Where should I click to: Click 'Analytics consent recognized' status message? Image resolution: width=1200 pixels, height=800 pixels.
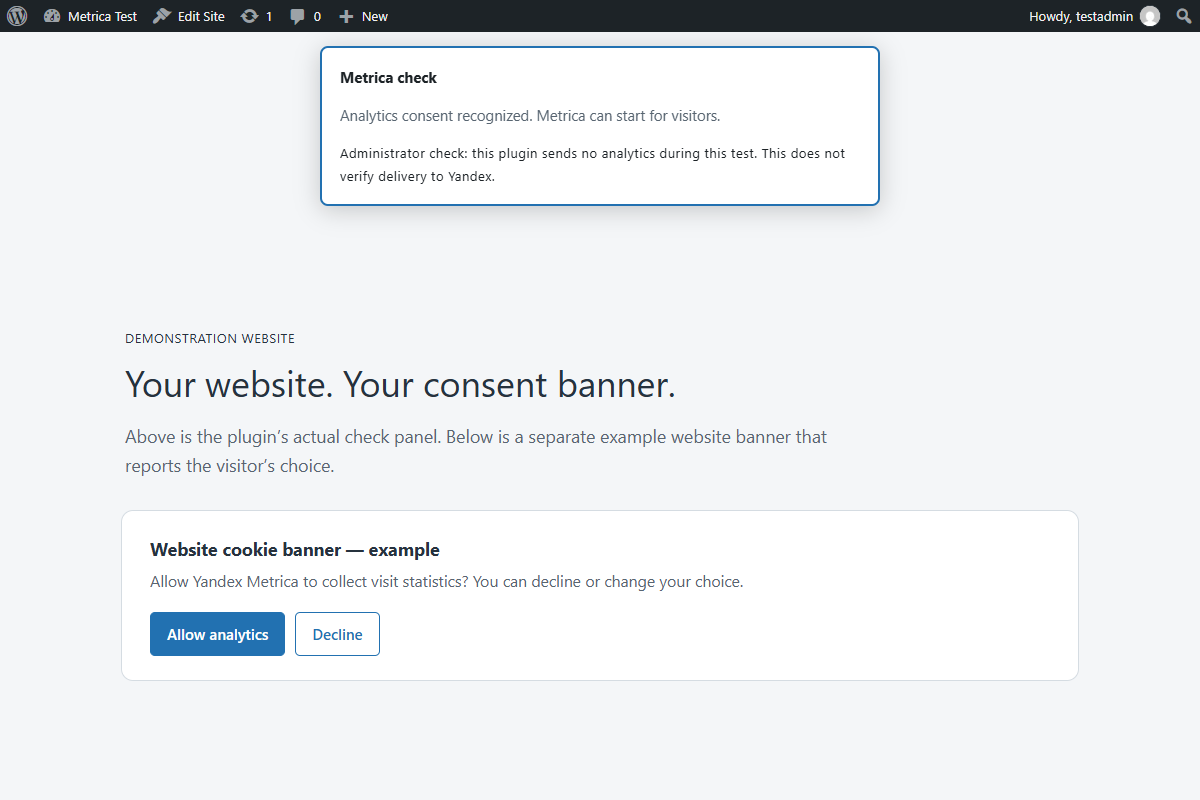coord(530,116)
